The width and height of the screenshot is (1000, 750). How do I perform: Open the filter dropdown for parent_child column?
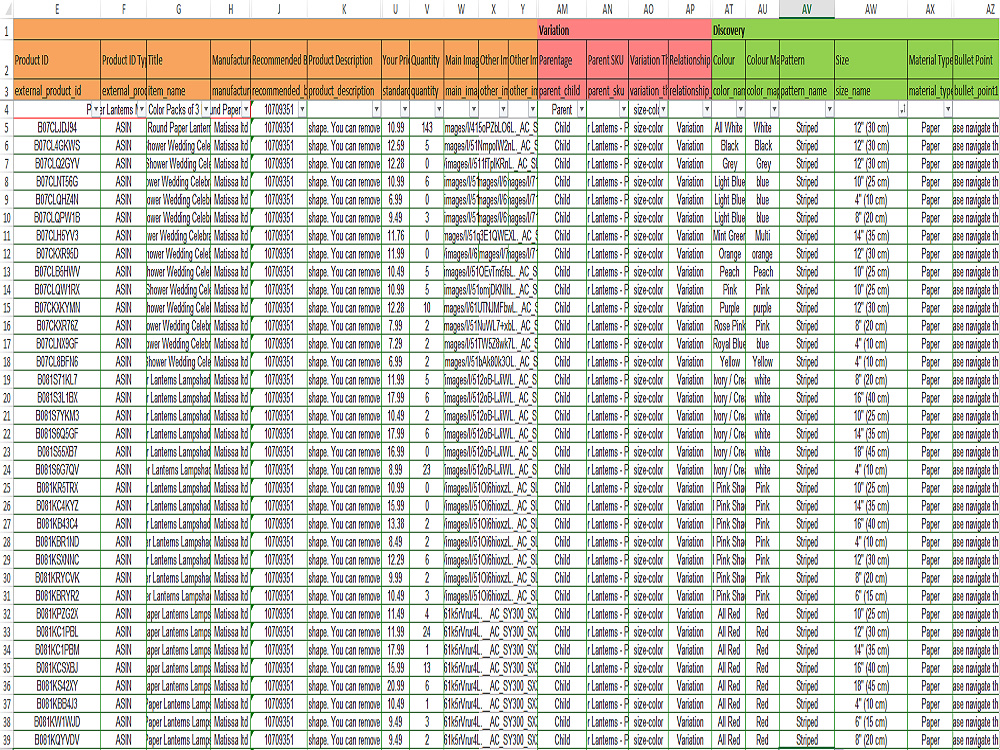(581, 110)
